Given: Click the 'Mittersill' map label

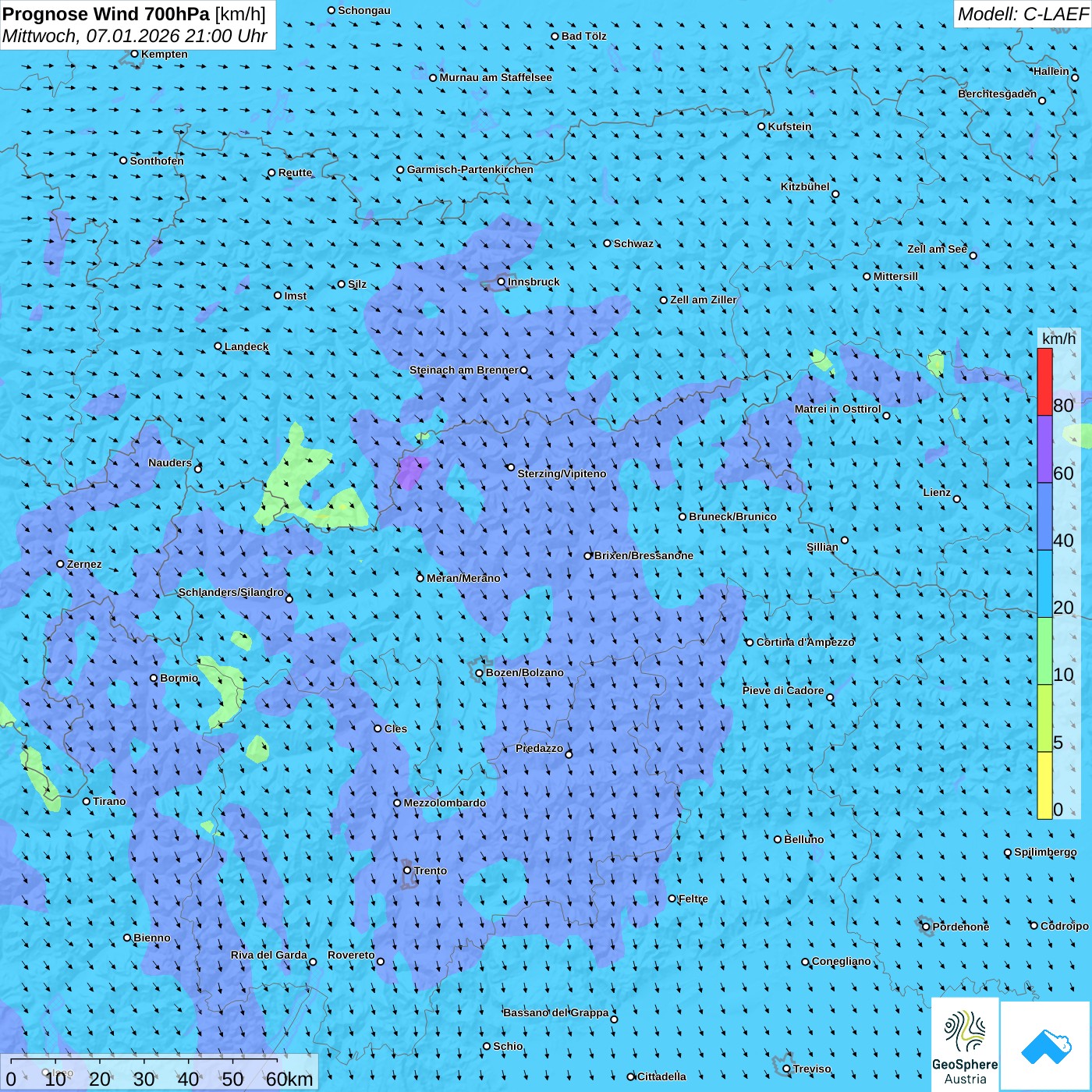Looking at the screenshot, I should [x=895, y=276].
